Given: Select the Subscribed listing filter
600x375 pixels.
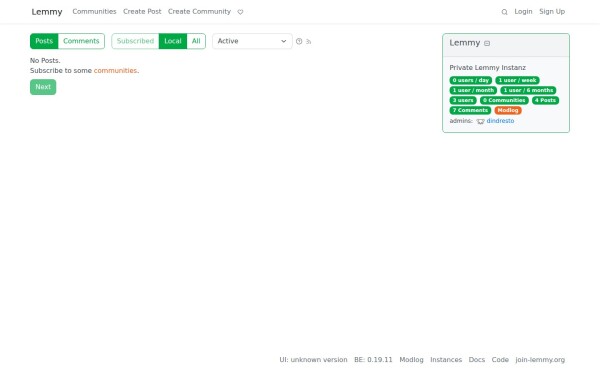Looking at the screenshot, I should [x=135, y=41].
